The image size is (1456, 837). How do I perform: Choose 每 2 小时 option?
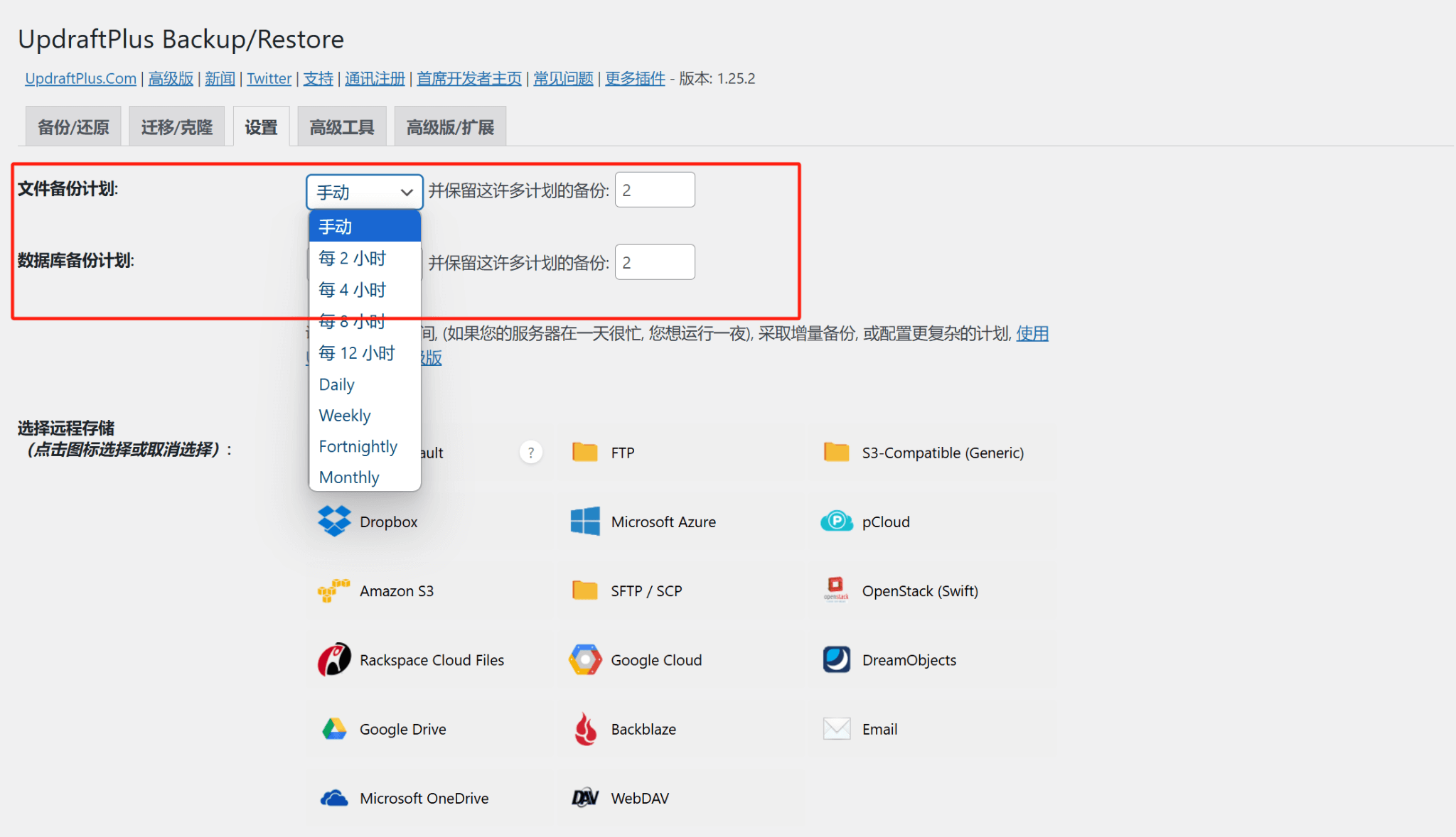point(365,258)
